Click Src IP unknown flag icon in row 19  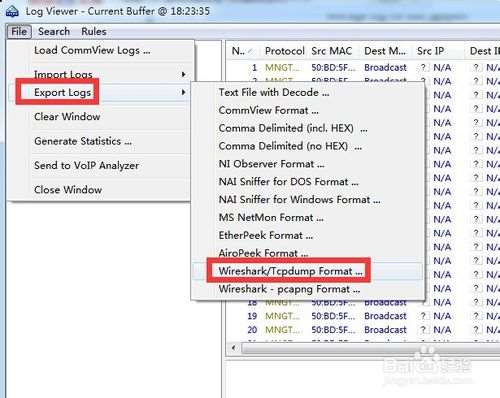[x=423, y=316]
